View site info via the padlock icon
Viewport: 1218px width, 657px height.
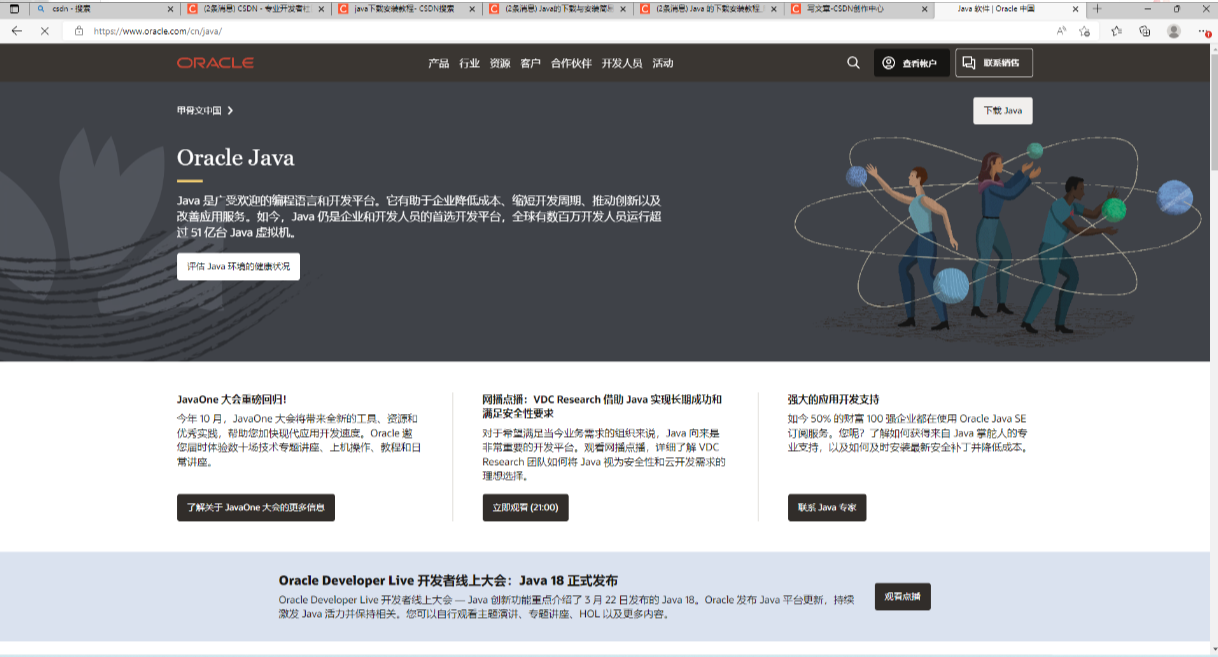tap(79, 31)
